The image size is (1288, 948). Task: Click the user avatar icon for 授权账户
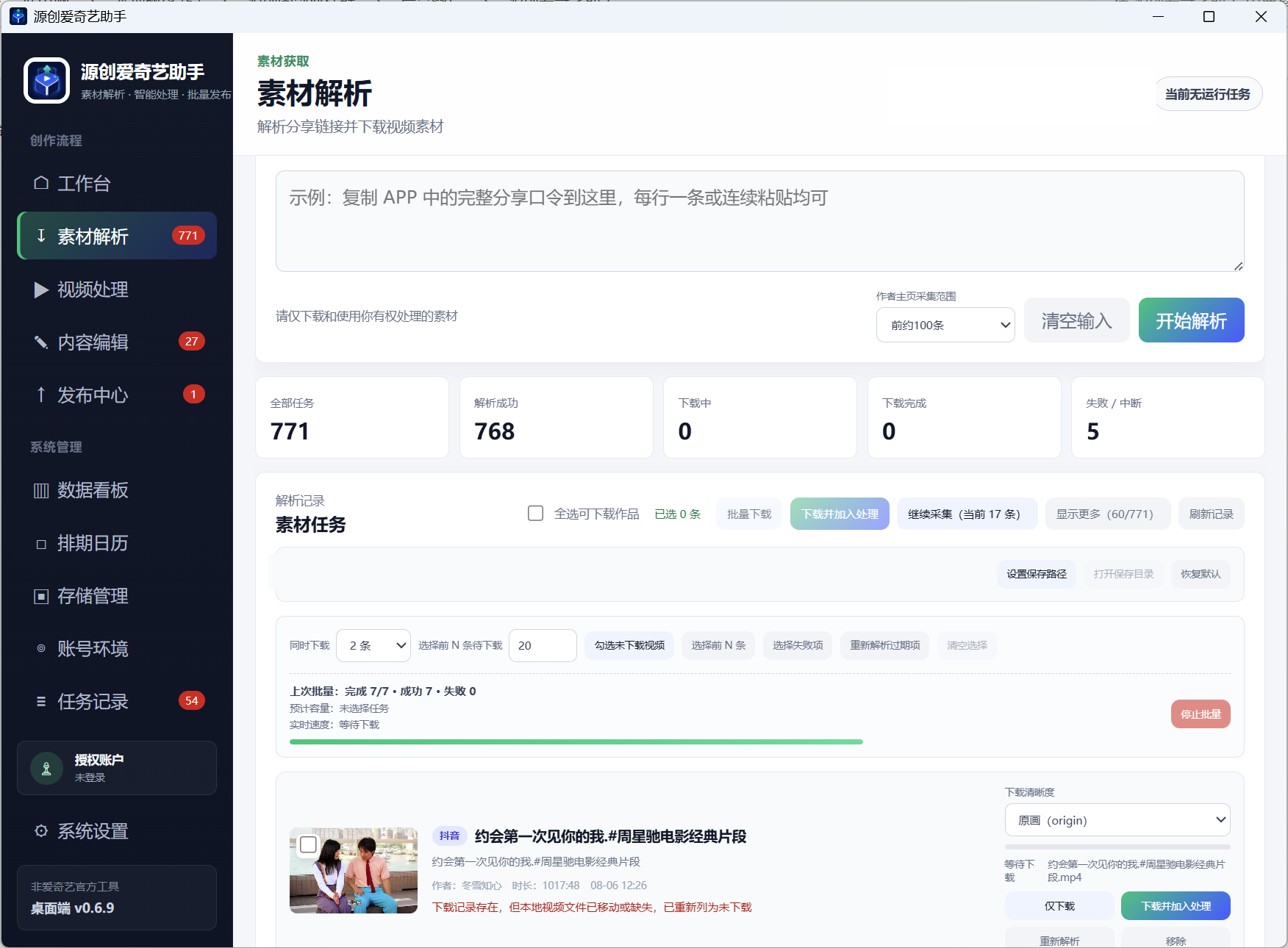[x=46, y=769]
